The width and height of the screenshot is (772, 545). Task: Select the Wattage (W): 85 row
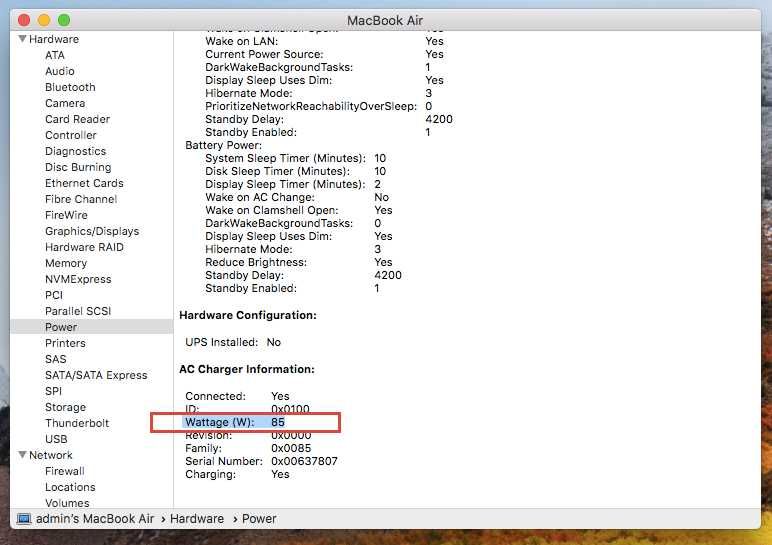click(x=235, y=422)
